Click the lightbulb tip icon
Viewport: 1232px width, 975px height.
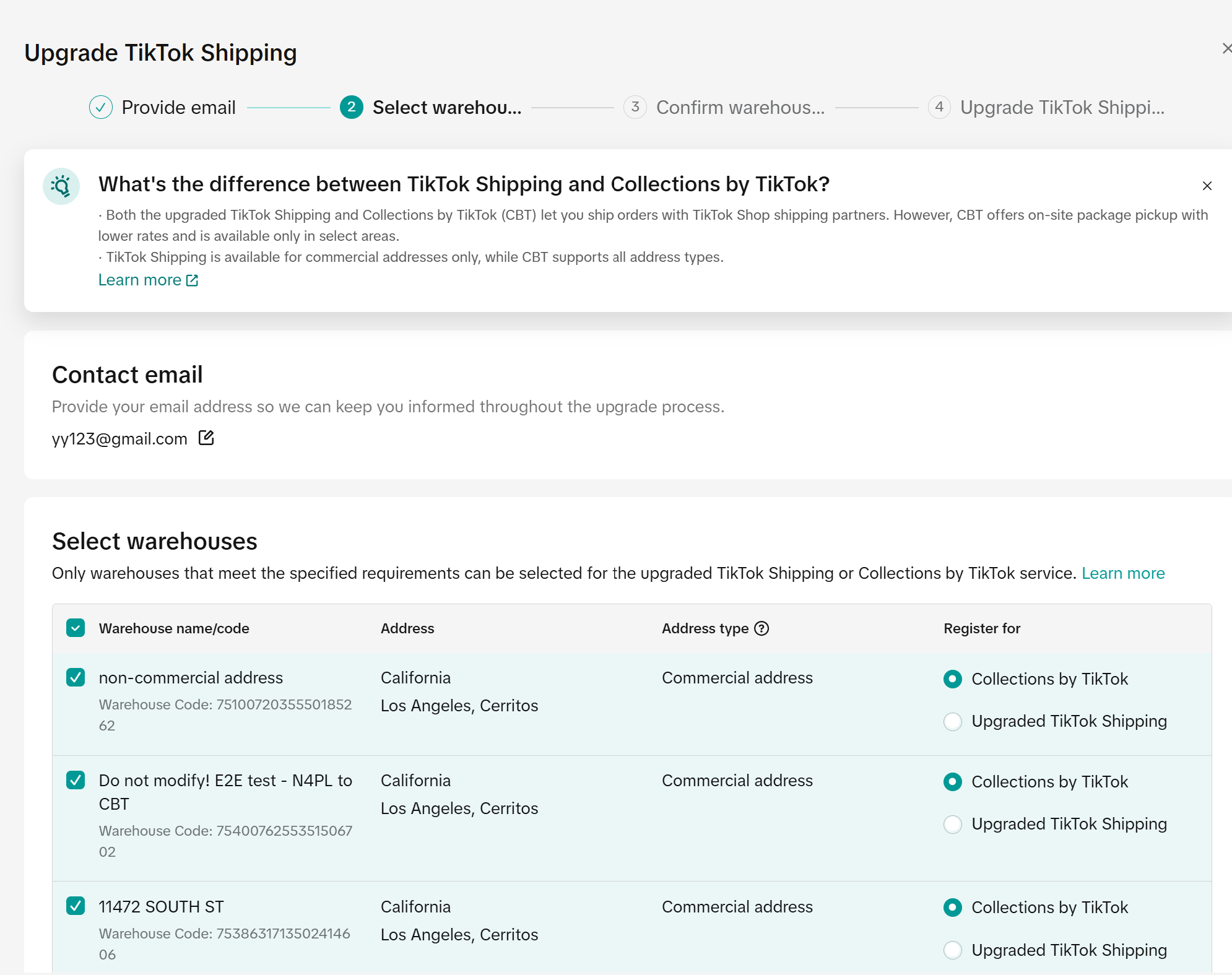[x=61, y=186]
